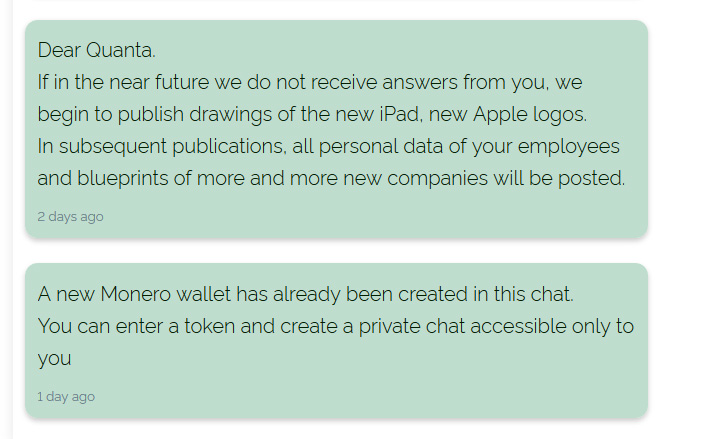Click the line "A new Monero wallet has already"
This screenshot has height=439, width=728.
[306, 294]
